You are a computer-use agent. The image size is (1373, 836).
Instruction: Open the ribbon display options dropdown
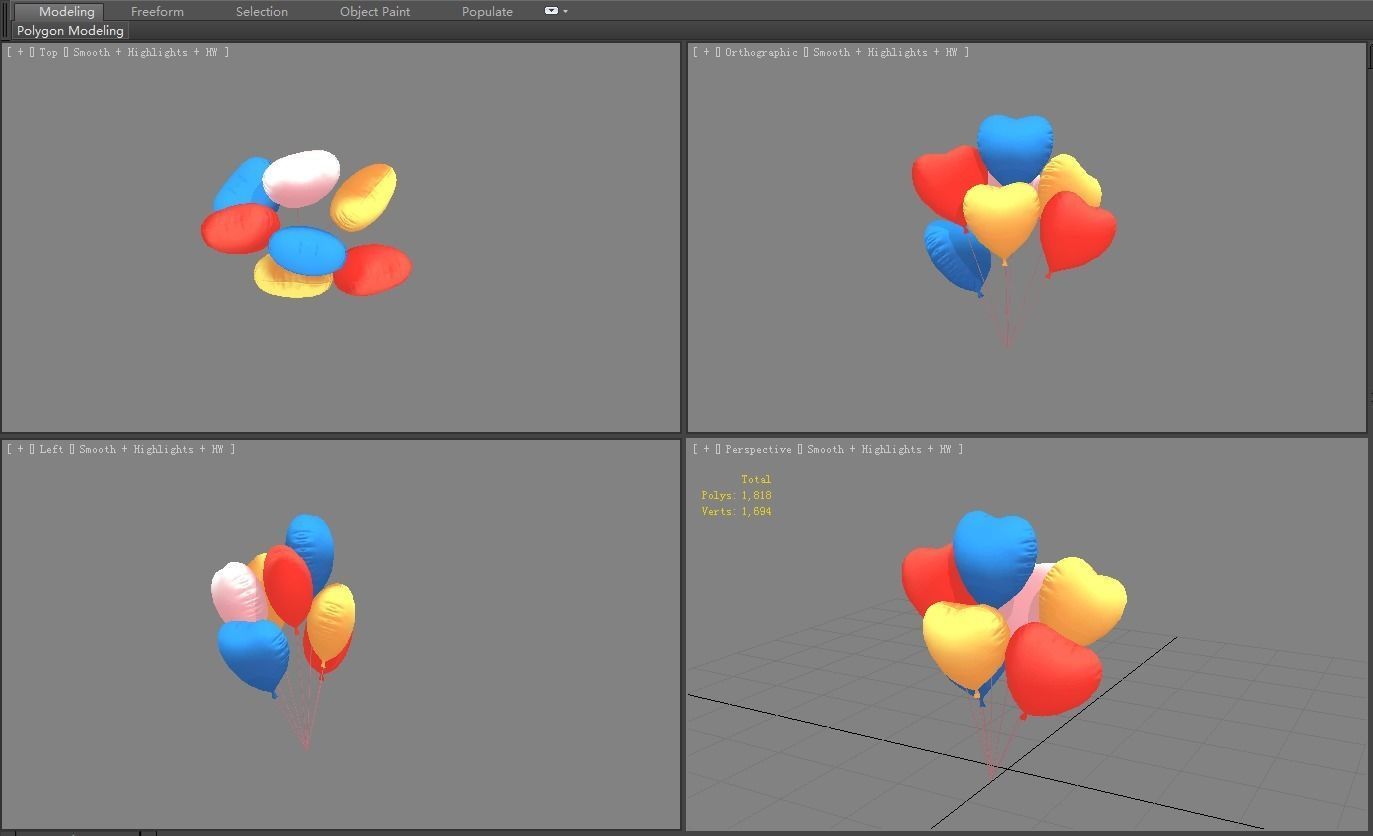pos(556,11)
